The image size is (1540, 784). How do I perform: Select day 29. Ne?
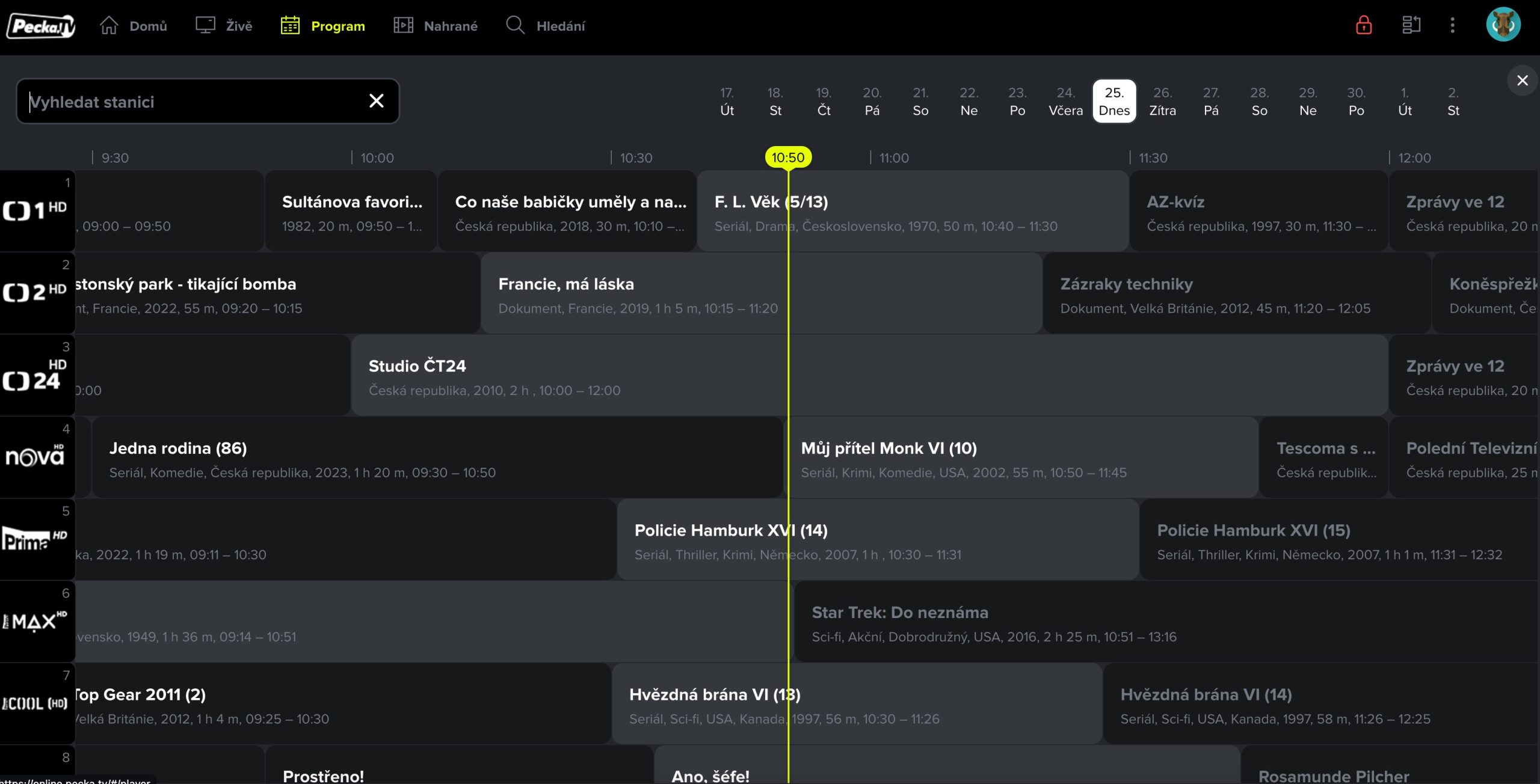[1308, 101]
